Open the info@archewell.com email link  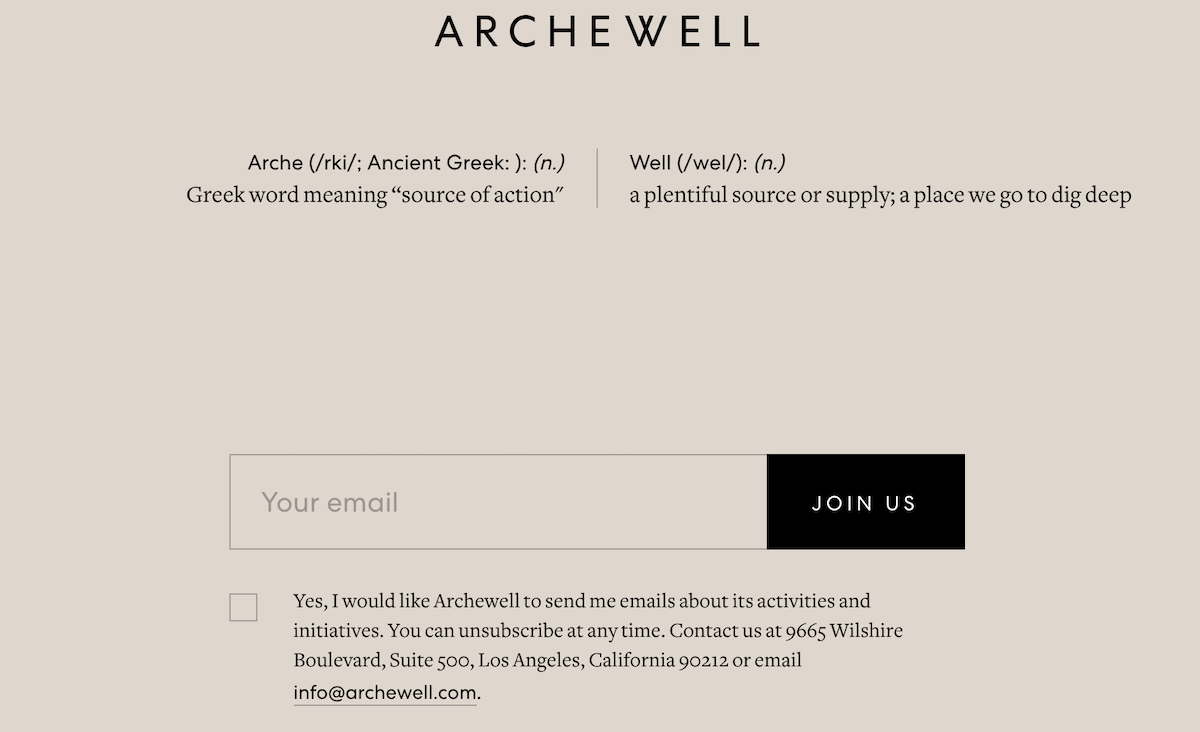(x=385, y=692)
